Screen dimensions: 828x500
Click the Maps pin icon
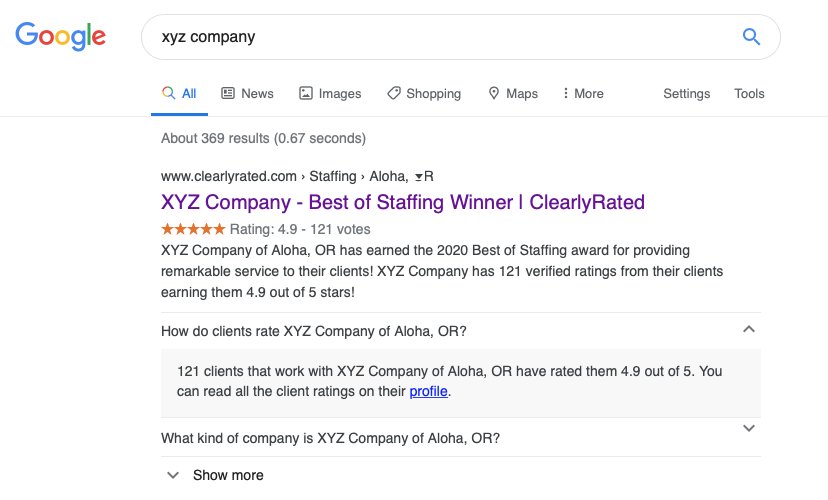pyautogui.click(x=494, y=93)
